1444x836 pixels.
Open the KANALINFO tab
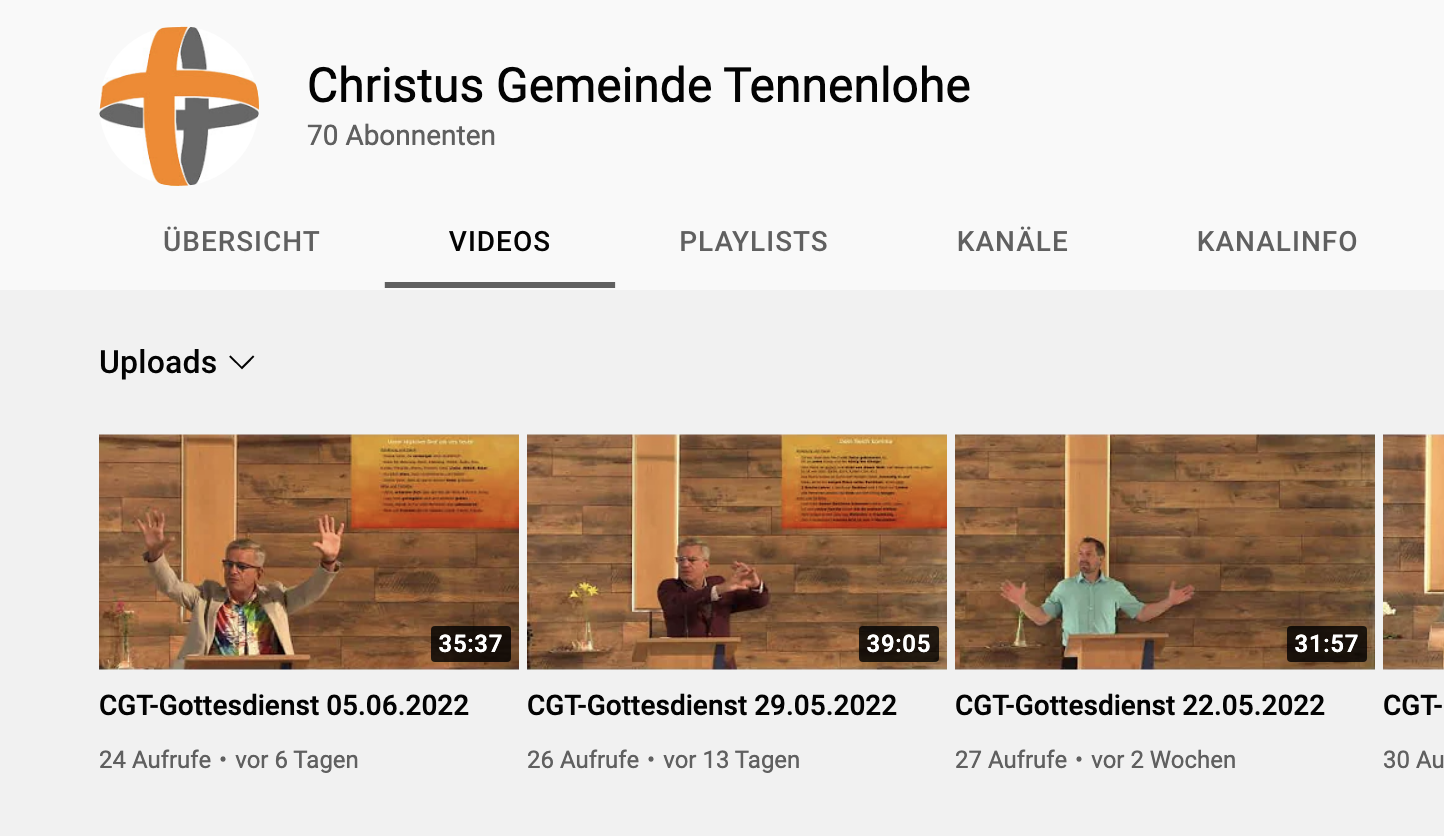1277,242
